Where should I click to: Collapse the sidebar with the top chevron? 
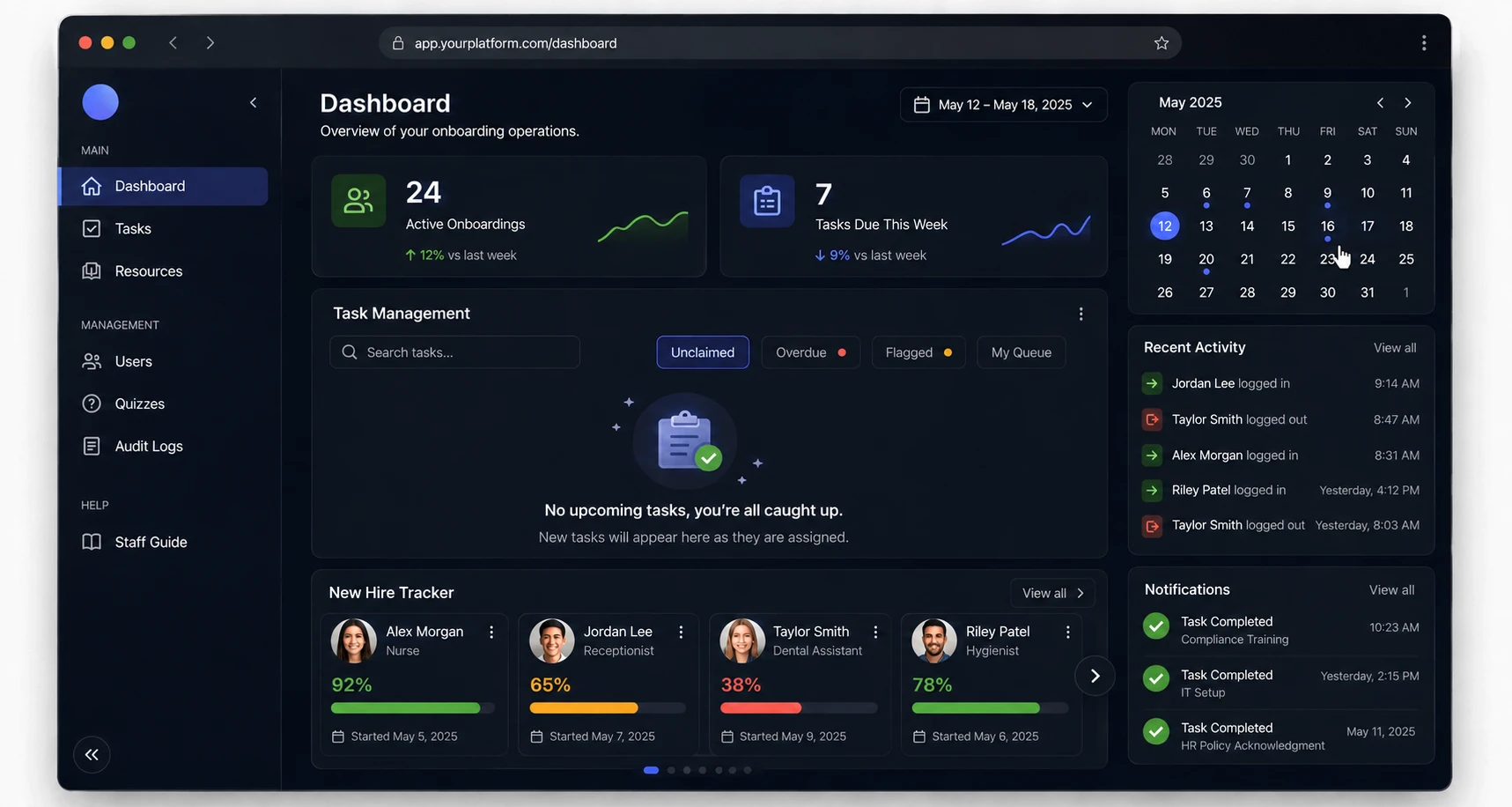pyautogui.click(x=253, y=102)
